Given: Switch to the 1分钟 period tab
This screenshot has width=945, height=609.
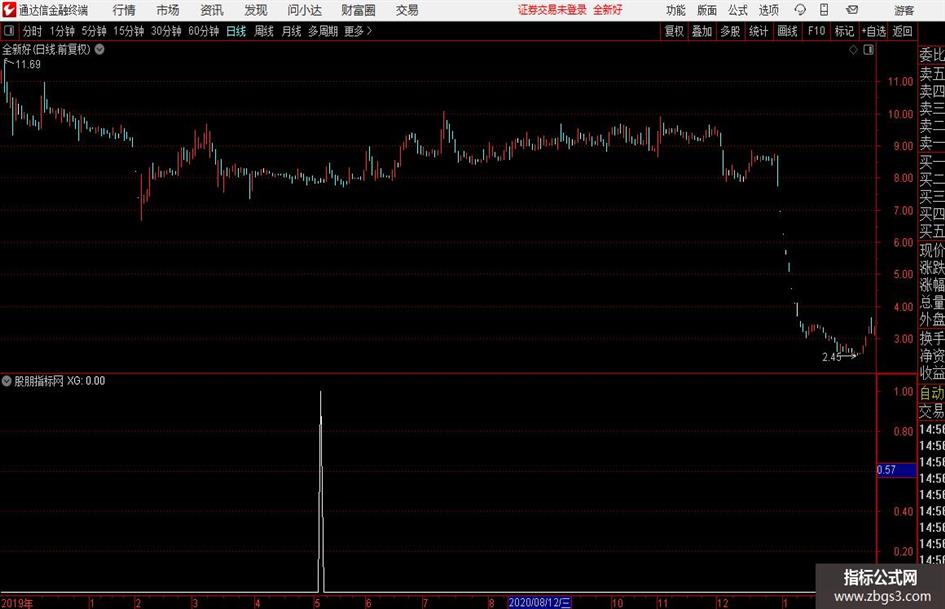Looking at the screenshot, I should click(x=62, y=31).
